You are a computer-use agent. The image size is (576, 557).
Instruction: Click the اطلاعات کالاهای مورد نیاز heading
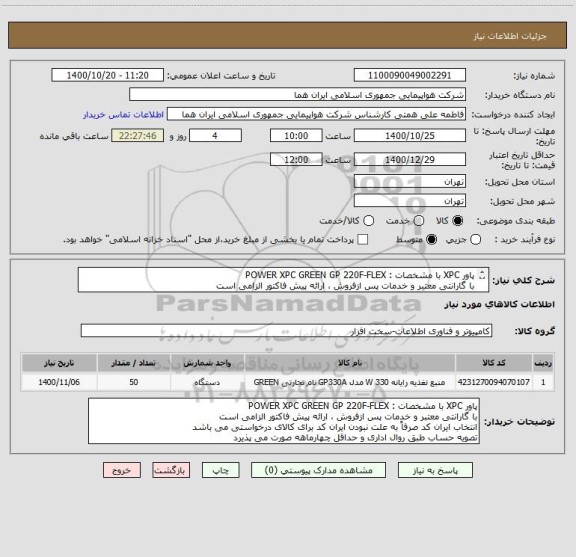click(x=500, y=305)
